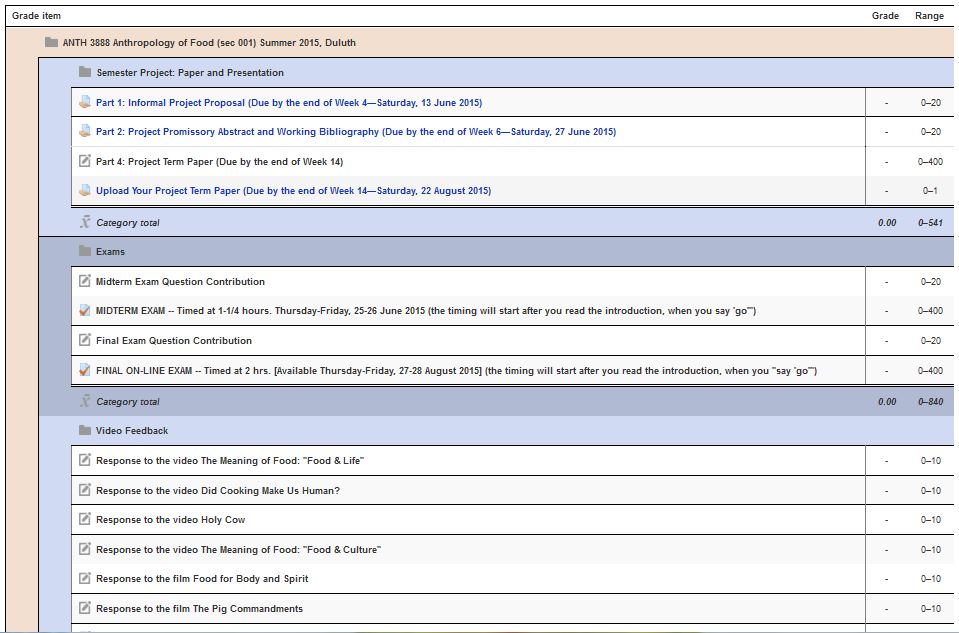Select the Exams category heading text

(x=110, y=252)
